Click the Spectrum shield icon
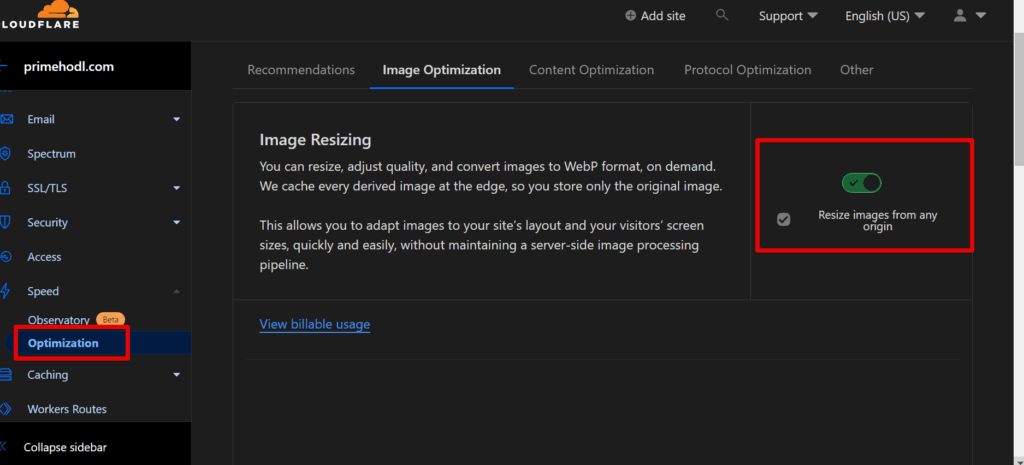This screenshot has height=465, width=1024. (x=5, y=153)
